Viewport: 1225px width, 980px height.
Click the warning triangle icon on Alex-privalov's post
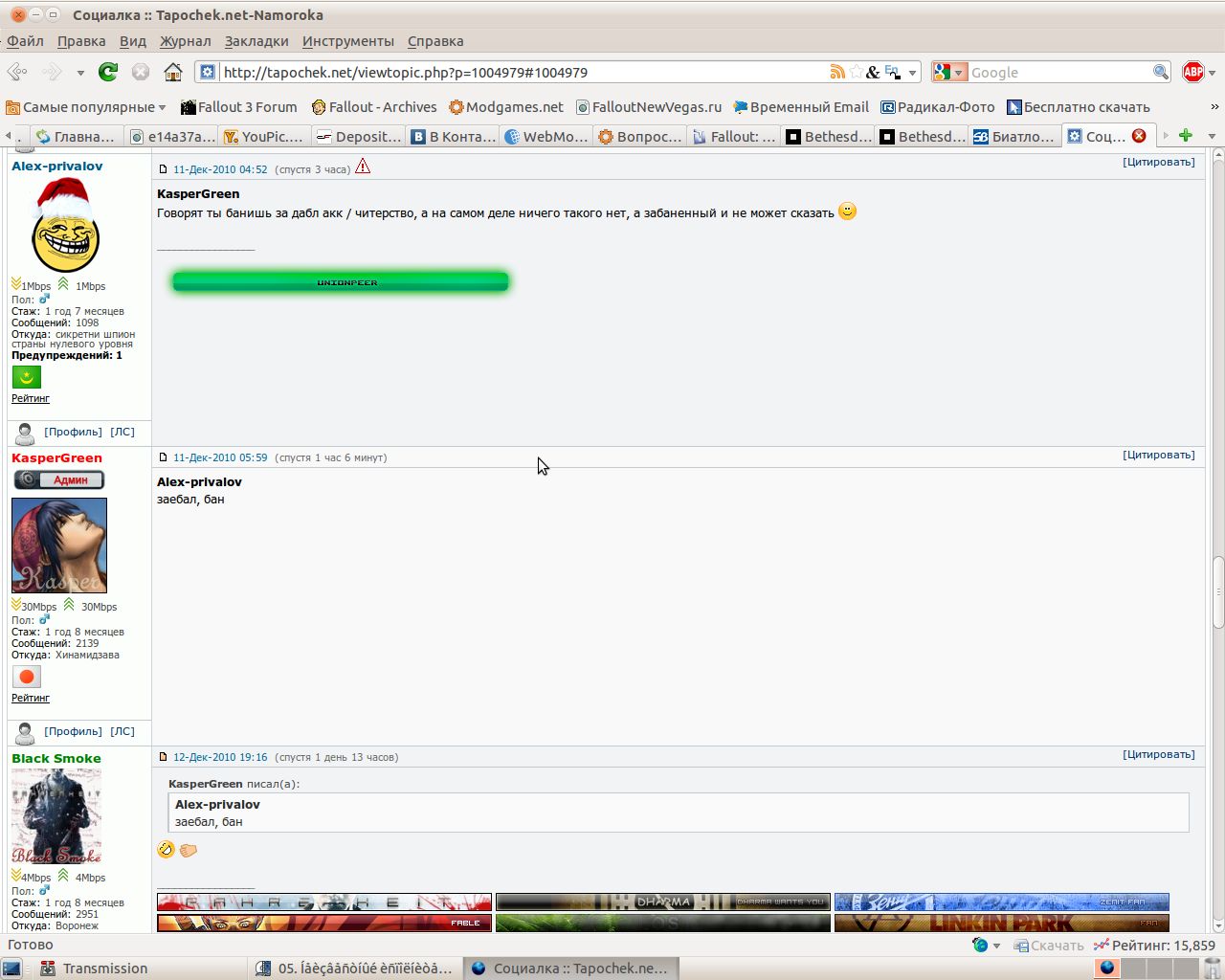click(363, 167)
